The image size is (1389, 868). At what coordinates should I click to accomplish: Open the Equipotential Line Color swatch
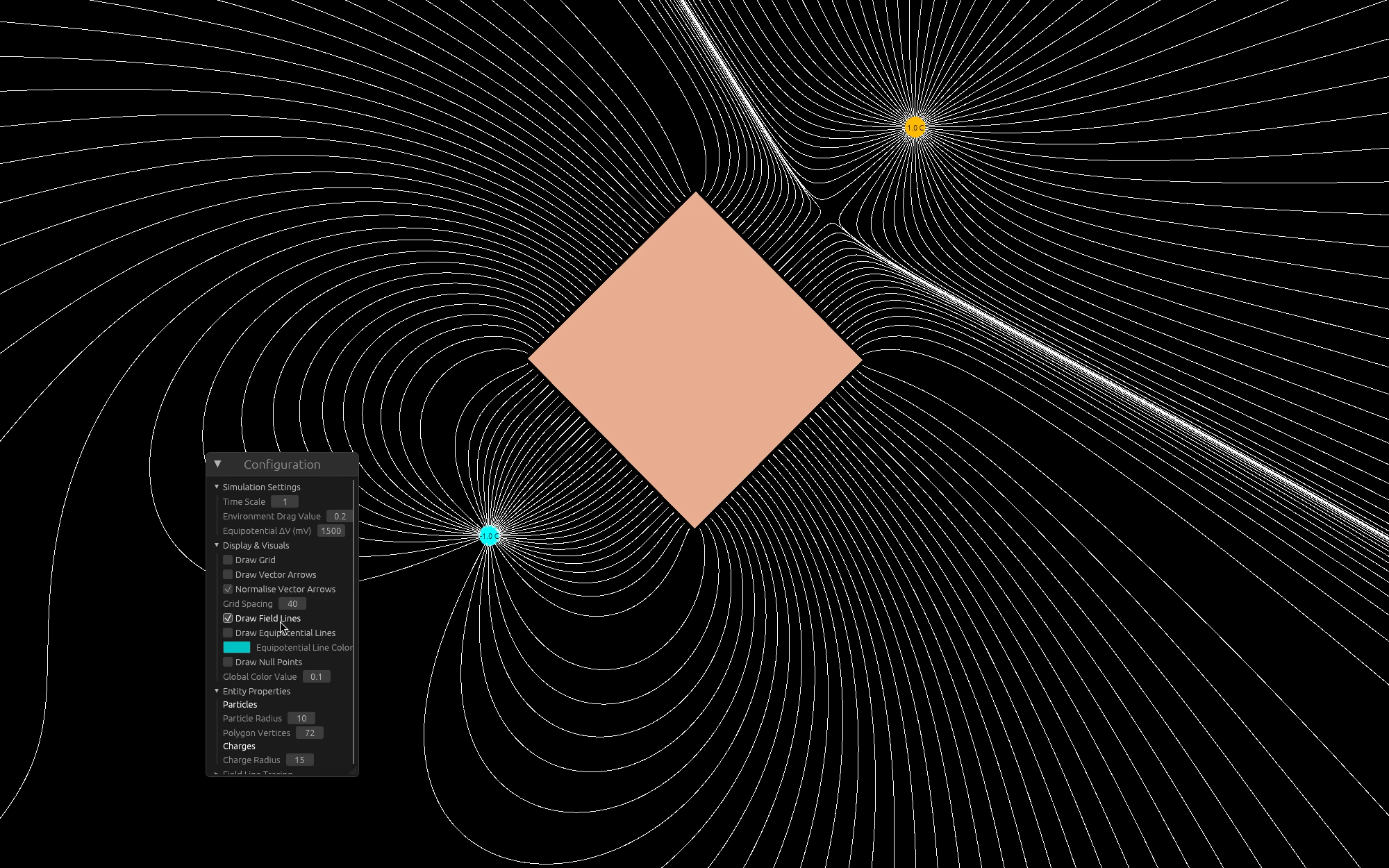click(x=237, y=647)
